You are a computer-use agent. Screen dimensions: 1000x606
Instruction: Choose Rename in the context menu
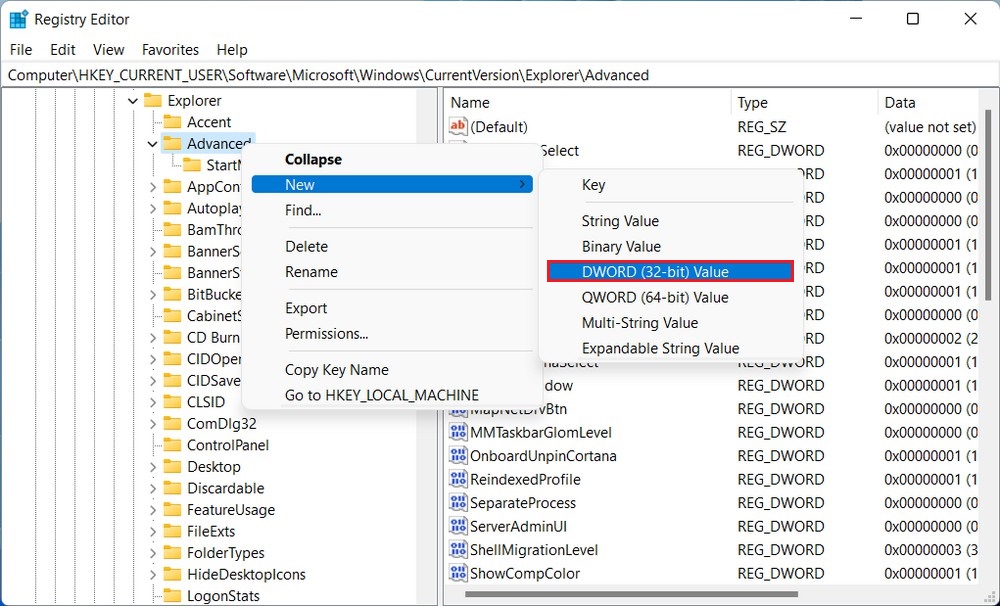click(392, 272)
